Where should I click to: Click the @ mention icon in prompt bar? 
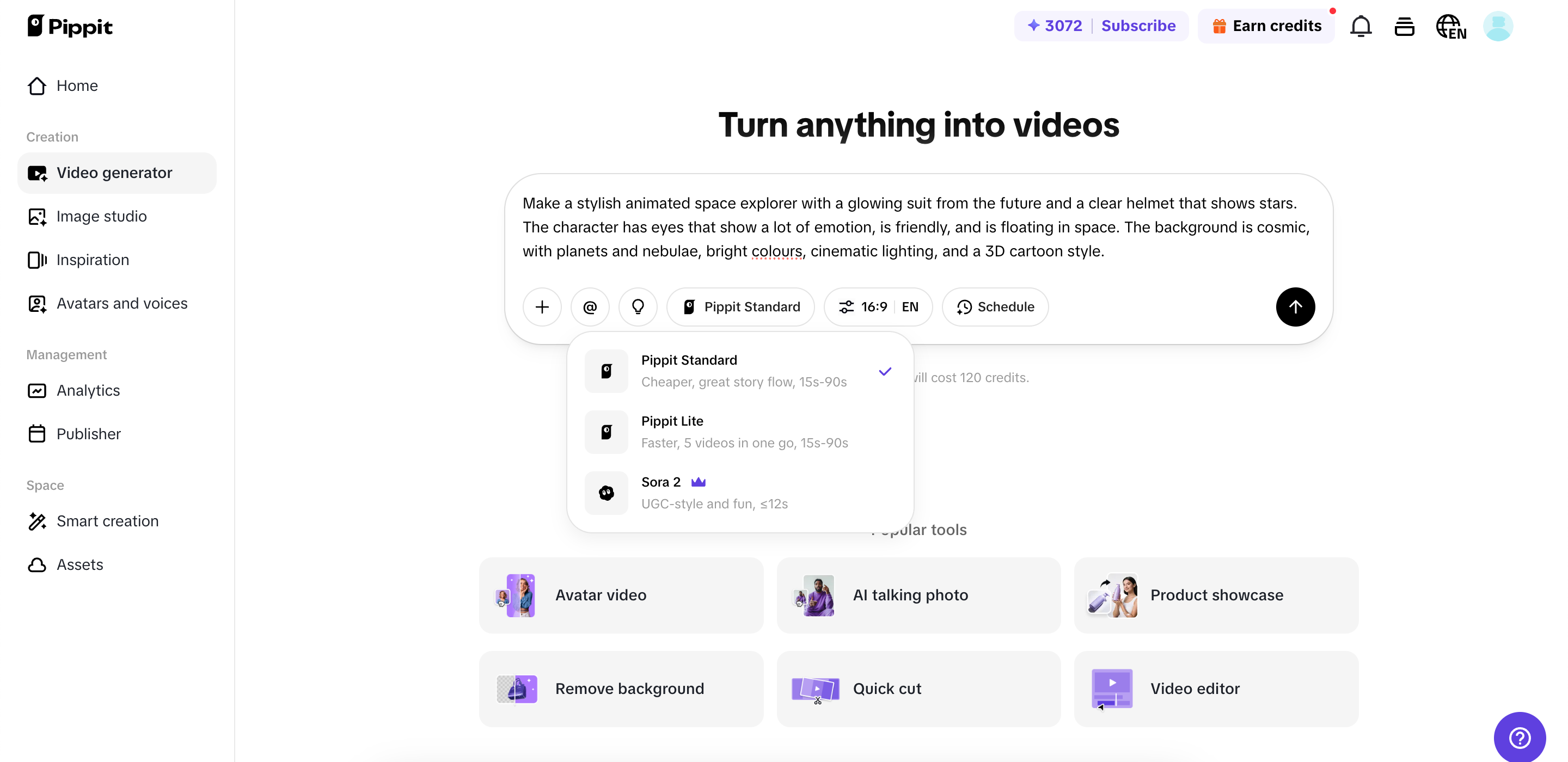[x=589, y=307]
